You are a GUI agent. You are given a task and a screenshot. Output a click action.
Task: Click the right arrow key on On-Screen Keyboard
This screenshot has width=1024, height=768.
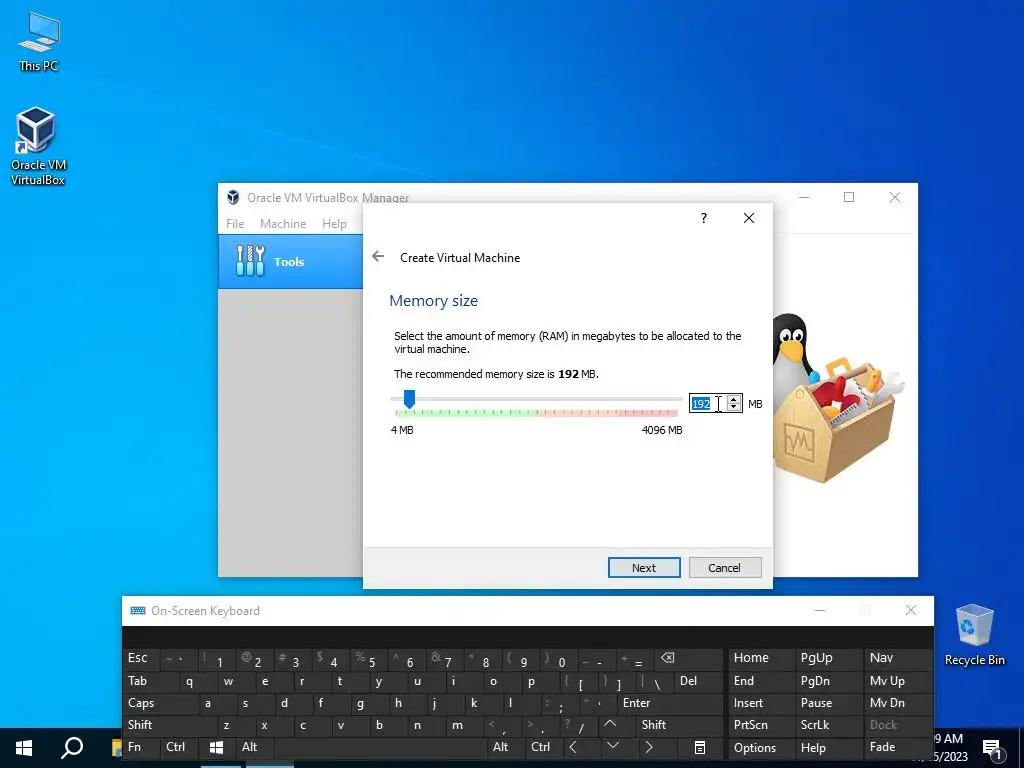(x=648, y=747)
